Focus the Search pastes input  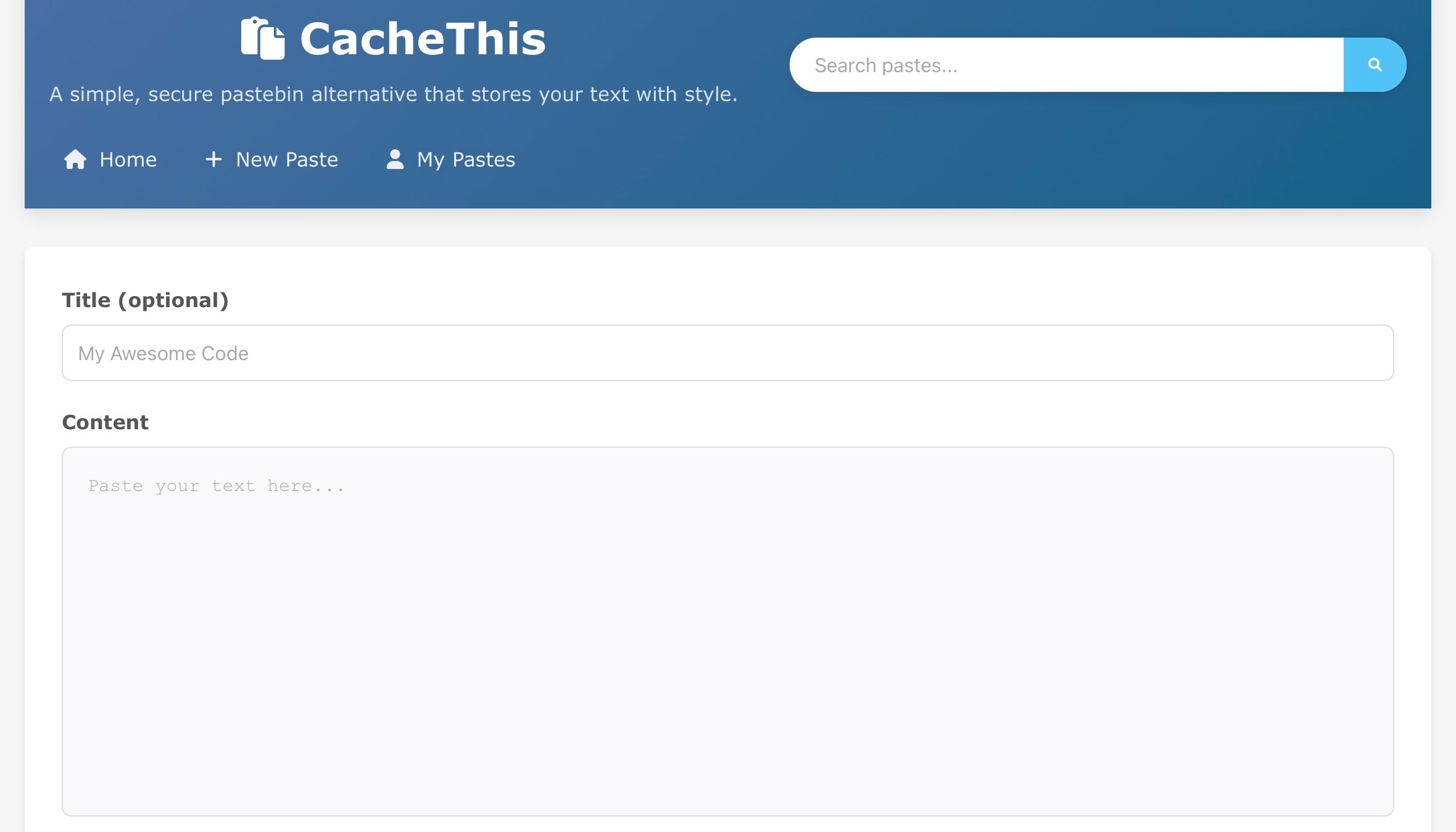tap(1049, 64)
